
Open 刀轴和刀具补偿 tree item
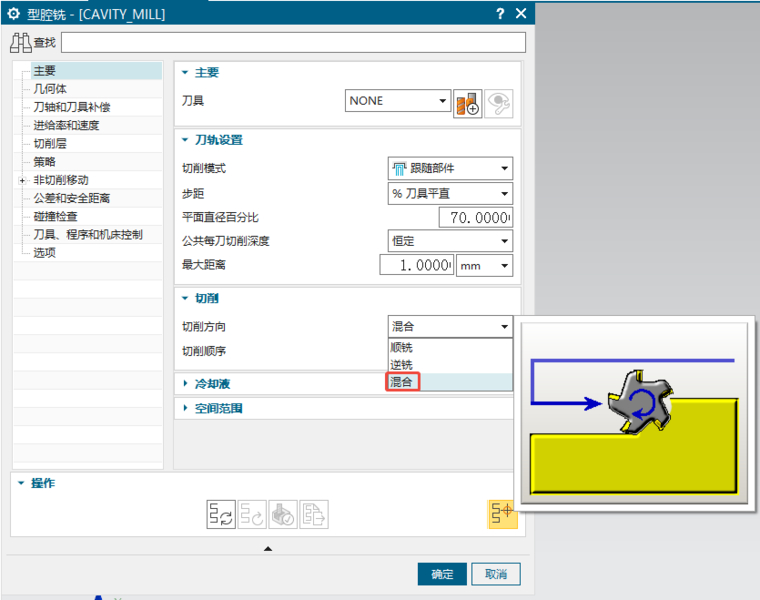tap(72, 107)
